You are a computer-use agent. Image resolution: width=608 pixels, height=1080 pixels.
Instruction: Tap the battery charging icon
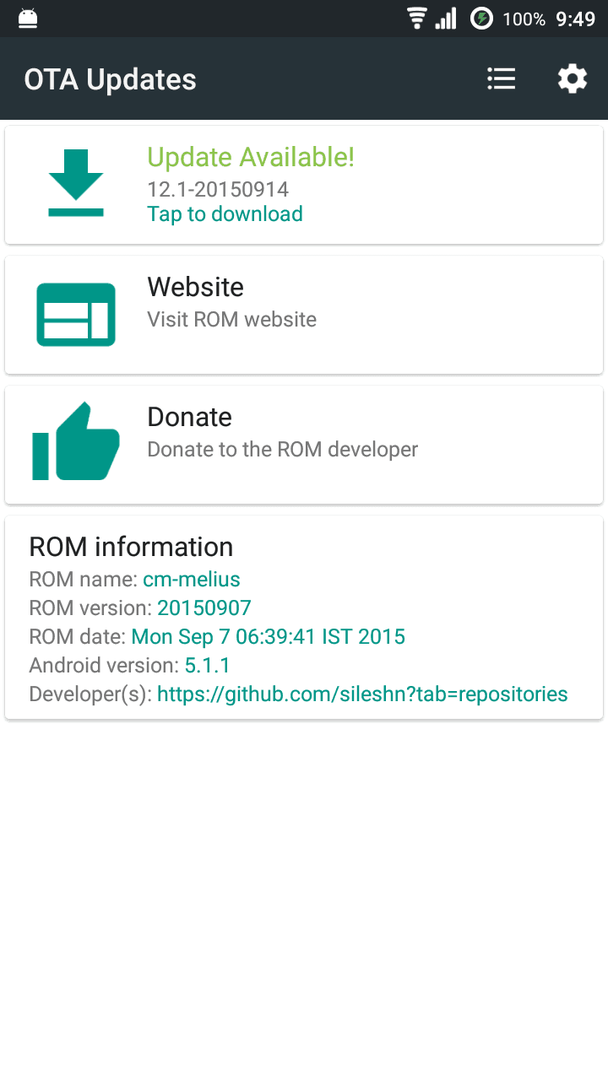pos(481,19)
